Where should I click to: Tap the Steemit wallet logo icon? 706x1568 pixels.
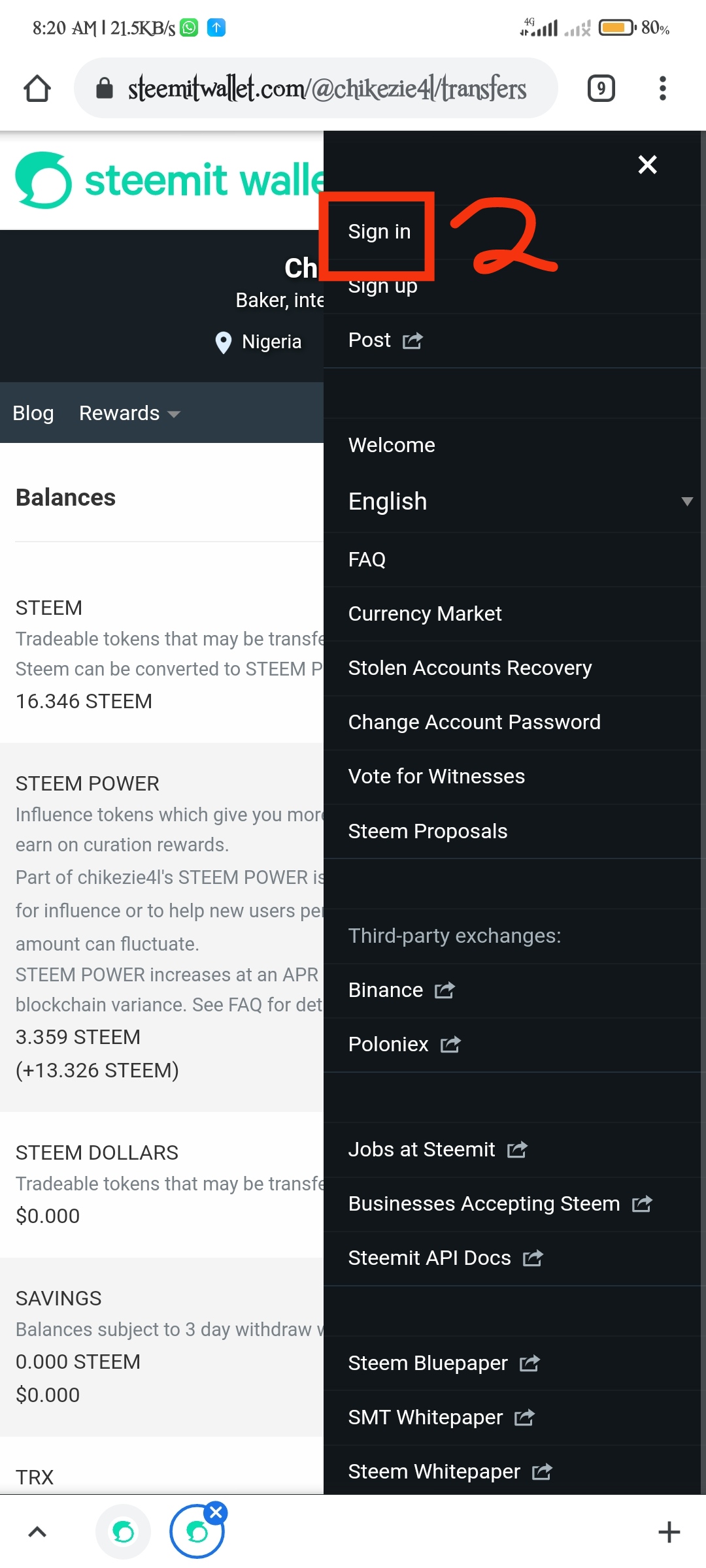point(43,180)
